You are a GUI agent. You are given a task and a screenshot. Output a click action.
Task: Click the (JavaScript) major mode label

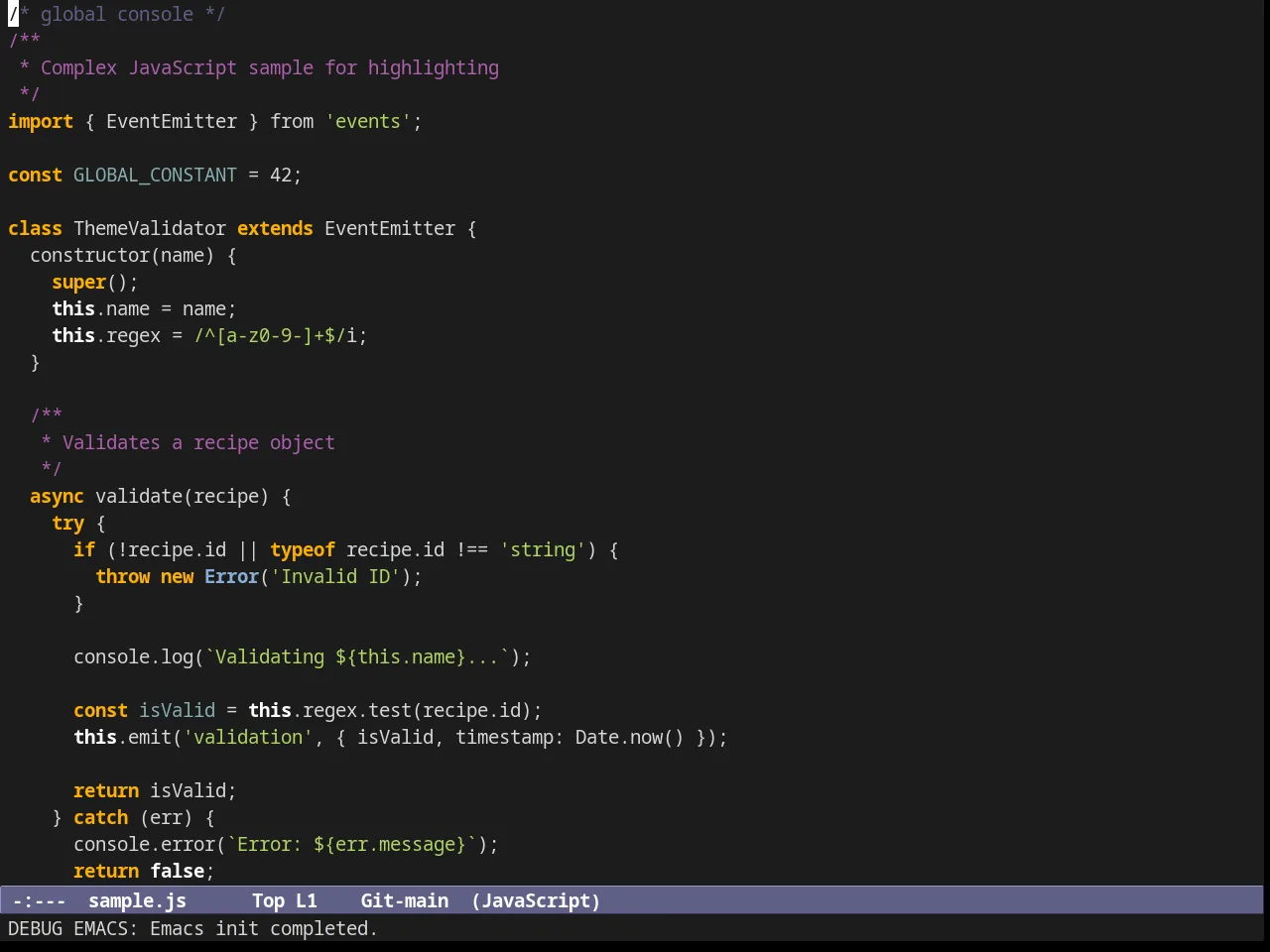536,900
